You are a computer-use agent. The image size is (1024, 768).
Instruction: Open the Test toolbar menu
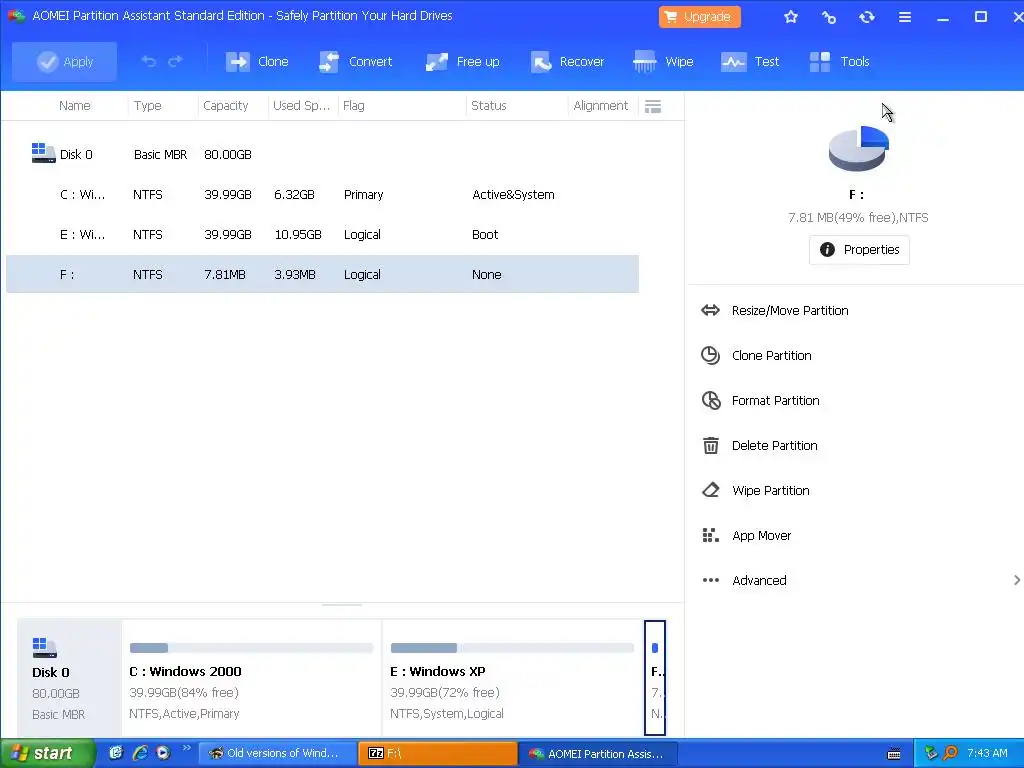(x=750, y=61)
